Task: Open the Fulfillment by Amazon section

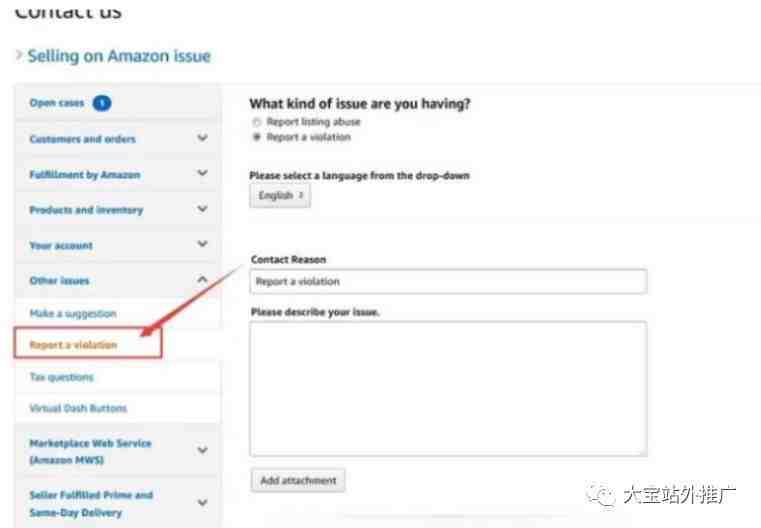Action: (85, 175)
